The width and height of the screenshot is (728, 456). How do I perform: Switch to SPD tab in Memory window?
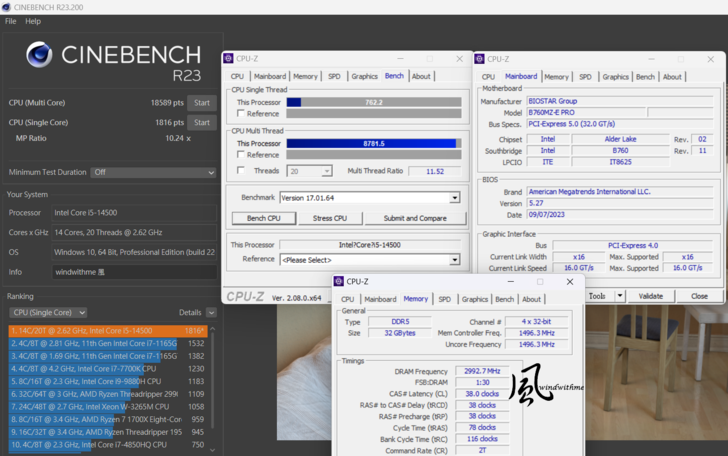tap(444, 299)
